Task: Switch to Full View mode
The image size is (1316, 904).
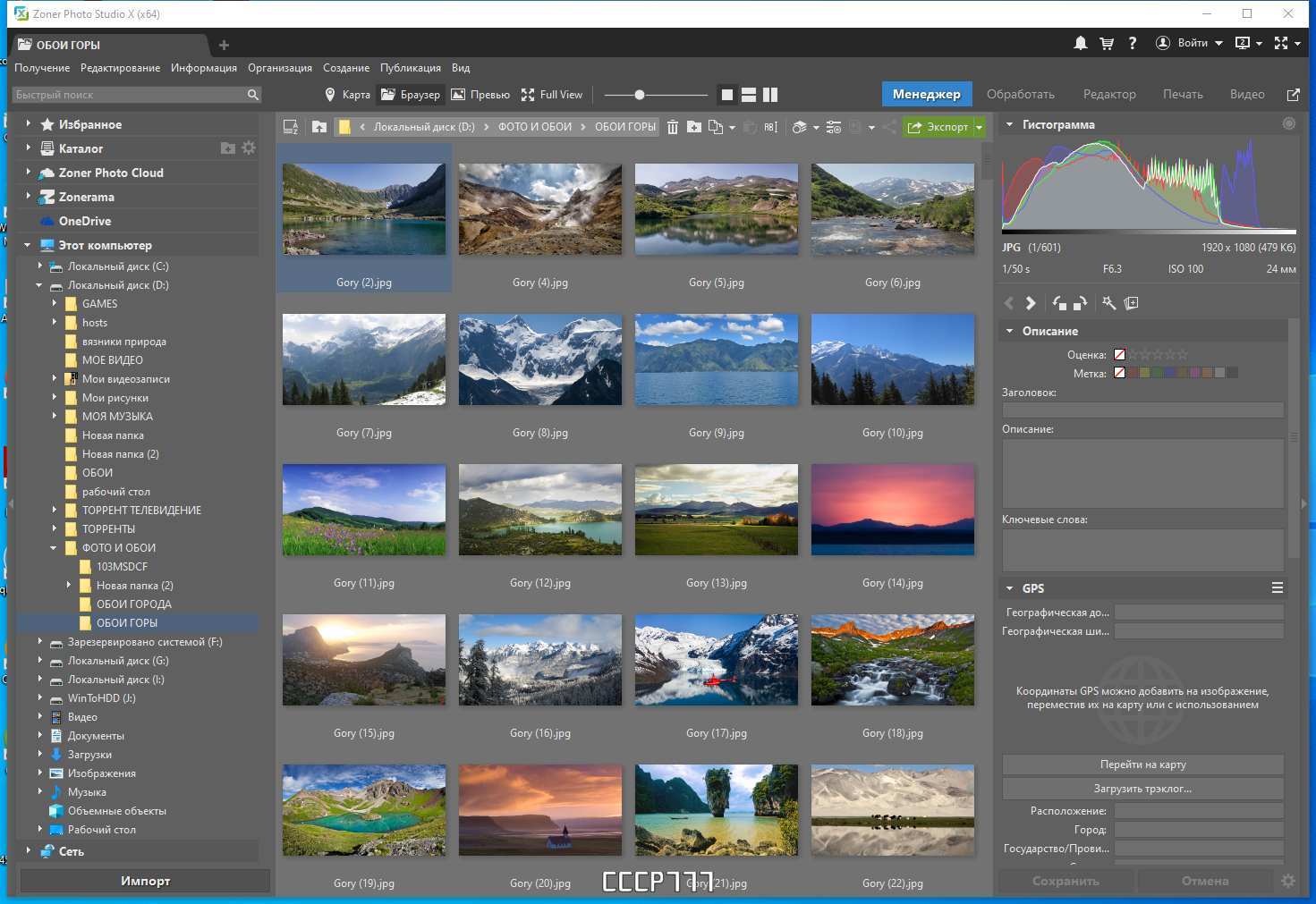Action: click(x=552, y=94)
